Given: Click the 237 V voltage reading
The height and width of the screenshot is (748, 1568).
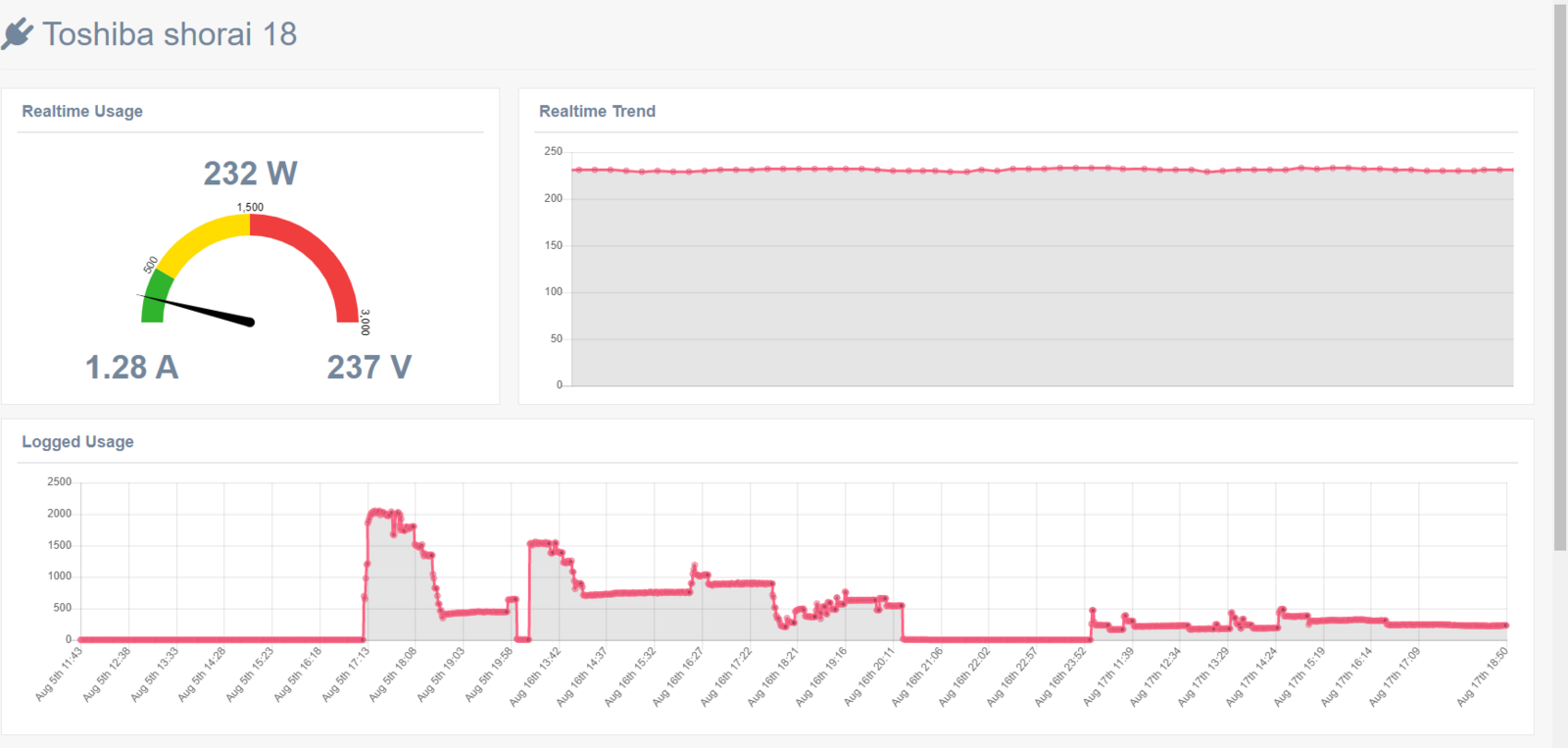Looking at the screenshot, I should coord(369,367).
